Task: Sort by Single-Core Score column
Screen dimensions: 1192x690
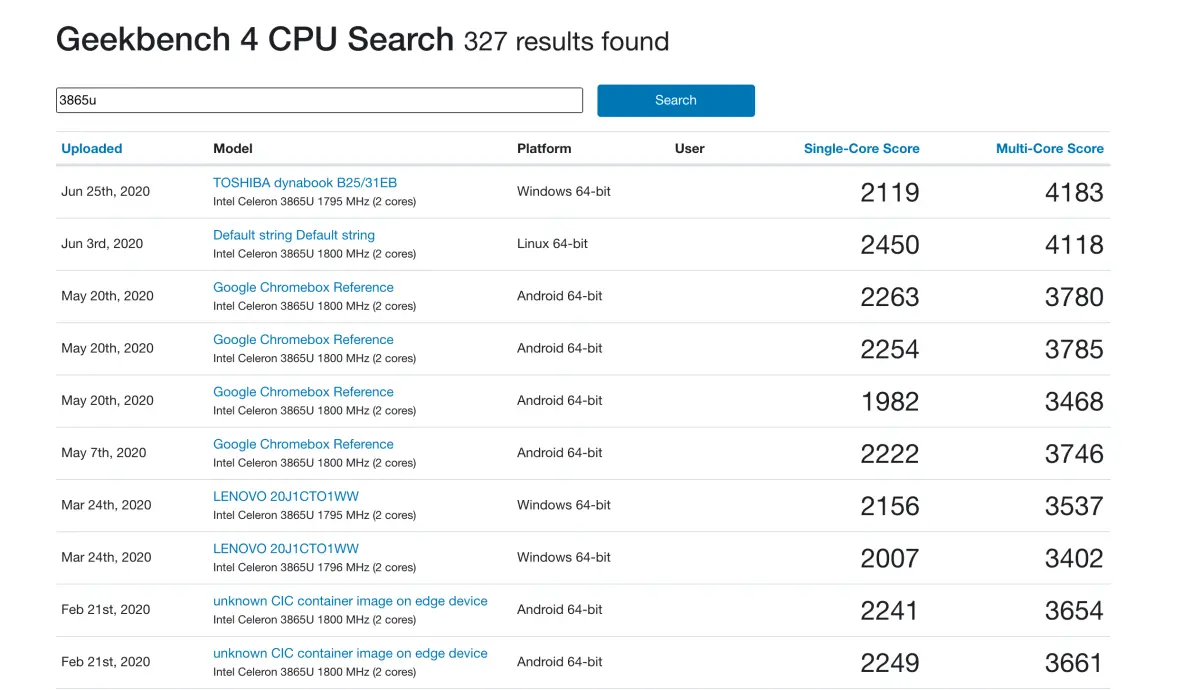Action: pos(861,148)
